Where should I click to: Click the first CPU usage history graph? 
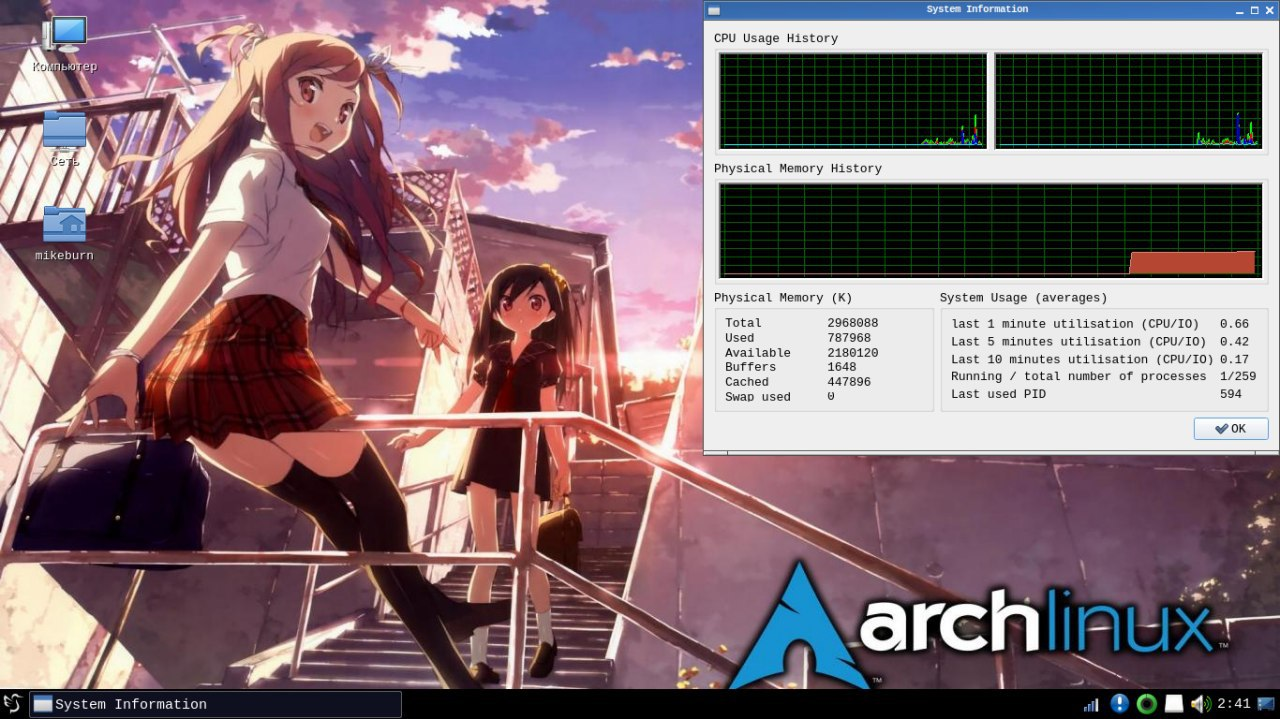click(x=852, y=100)
